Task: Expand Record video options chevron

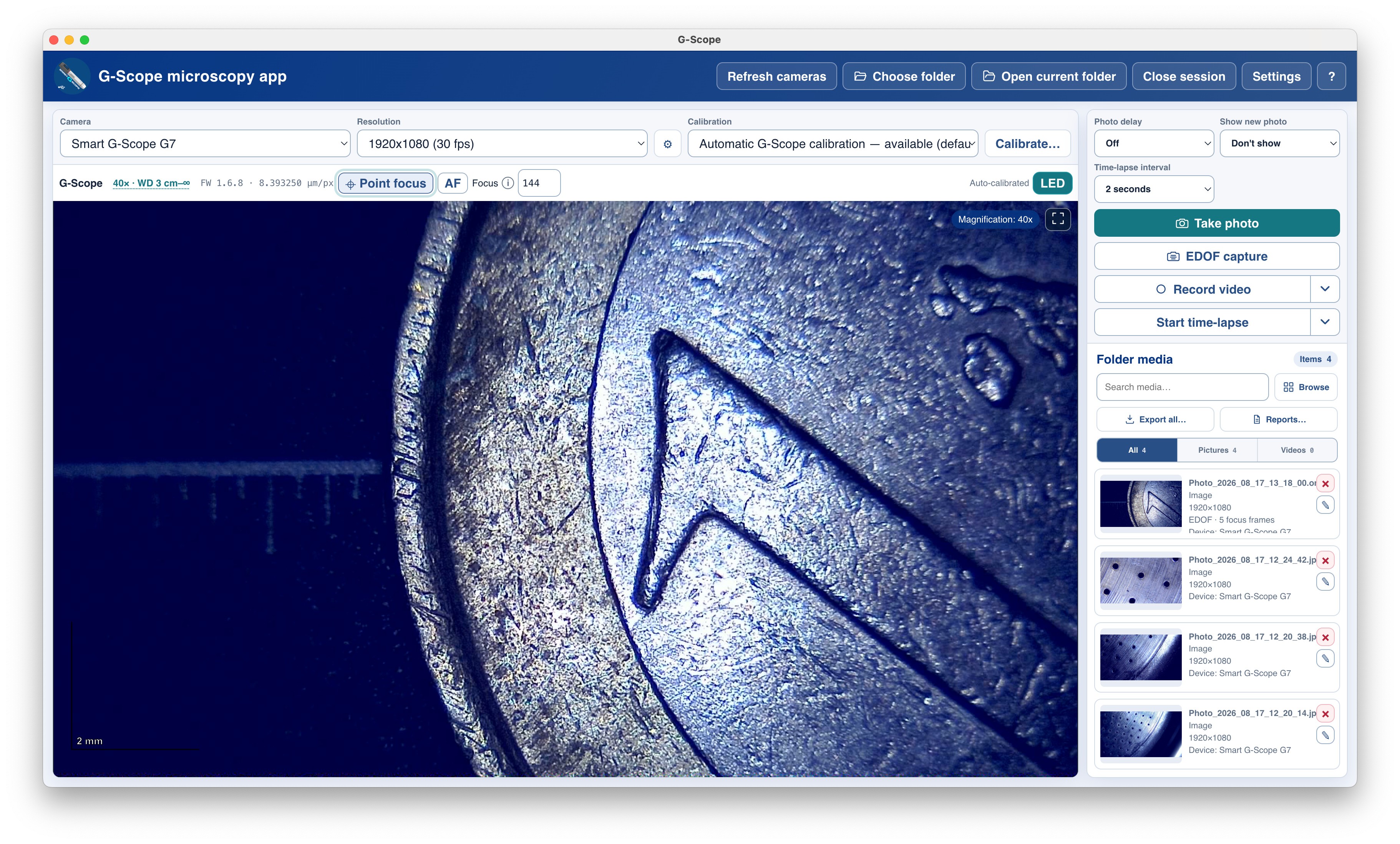Action: [1324, 289]
